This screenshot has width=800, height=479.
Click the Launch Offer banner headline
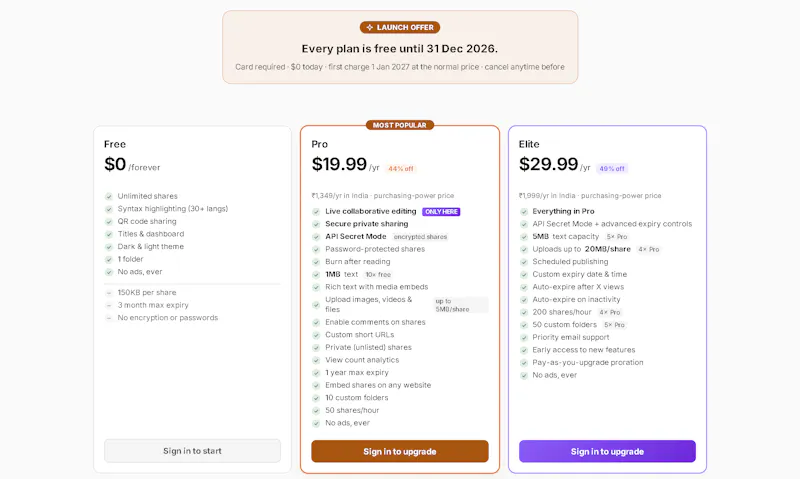[x=399, y=48]
